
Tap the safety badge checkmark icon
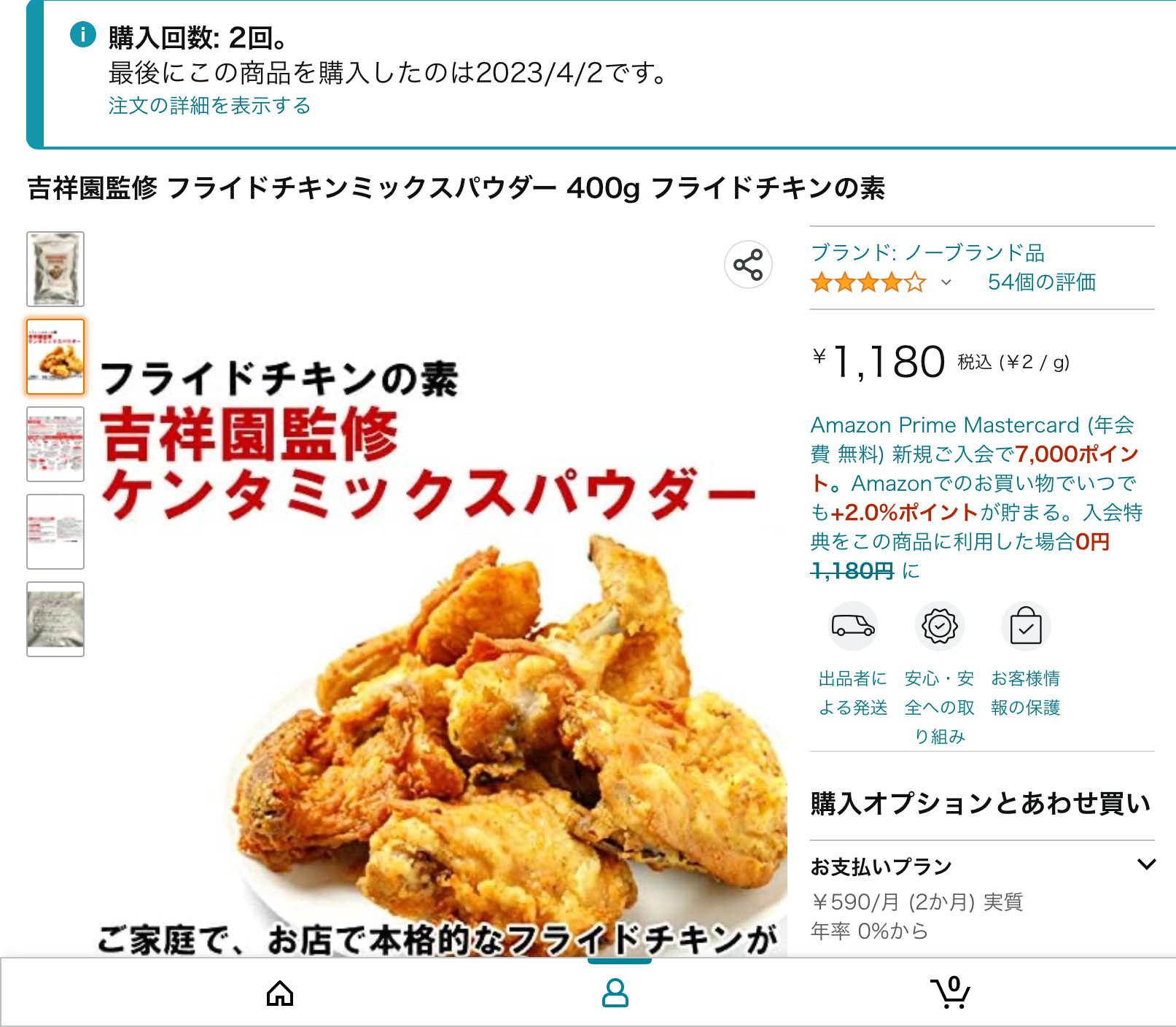[x=940, y=626]
